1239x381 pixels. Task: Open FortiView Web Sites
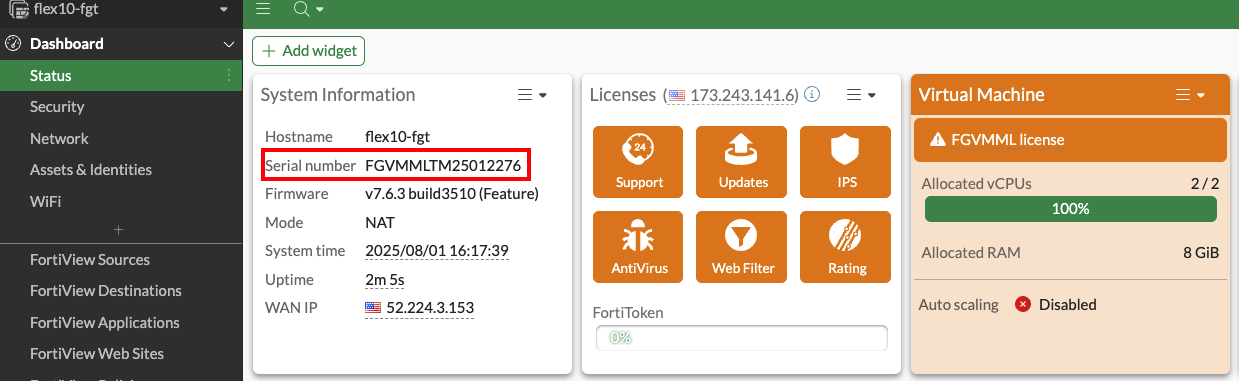pyautogui.click(x=121, y=354)
